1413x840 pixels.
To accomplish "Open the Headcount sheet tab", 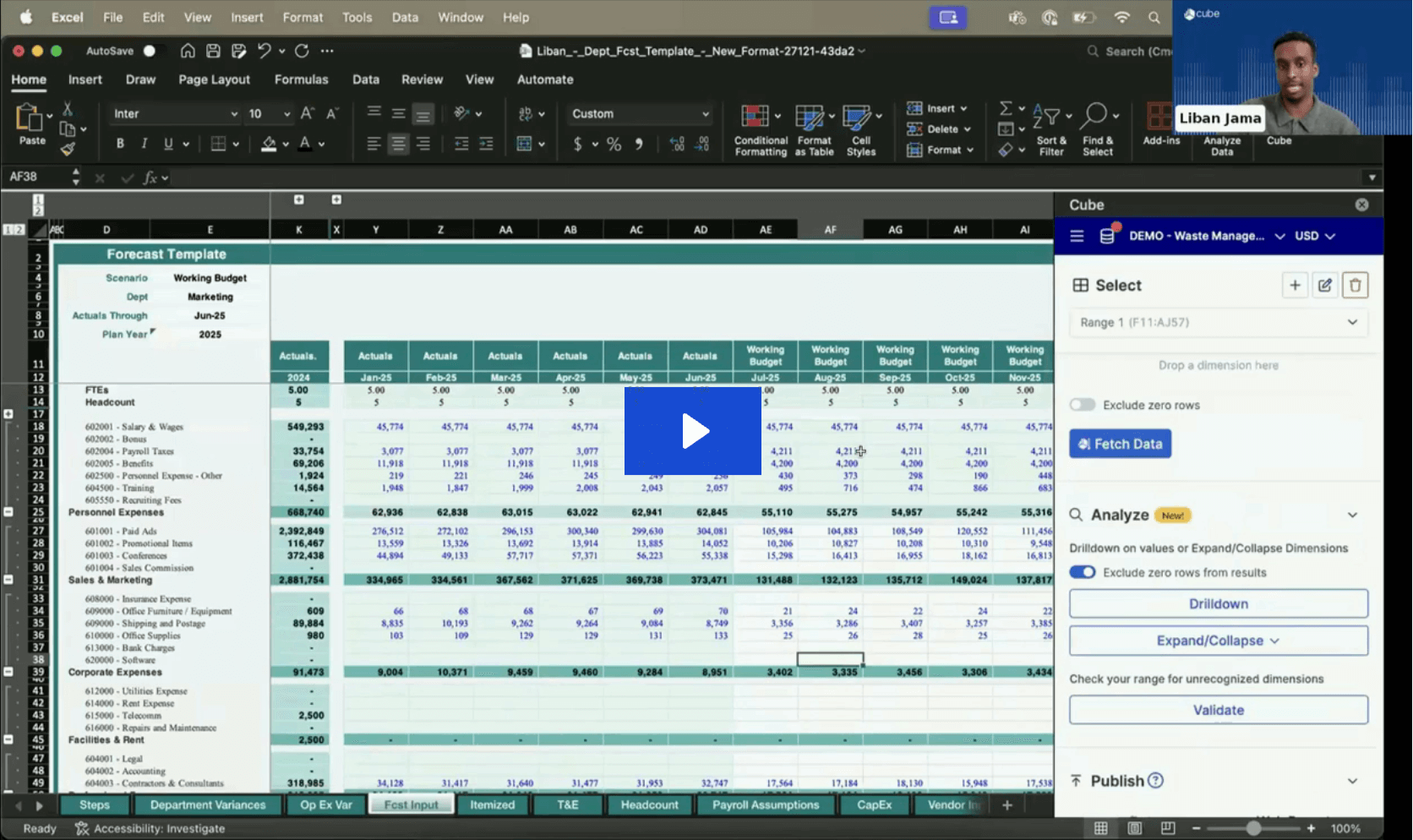I will [649, 805].
